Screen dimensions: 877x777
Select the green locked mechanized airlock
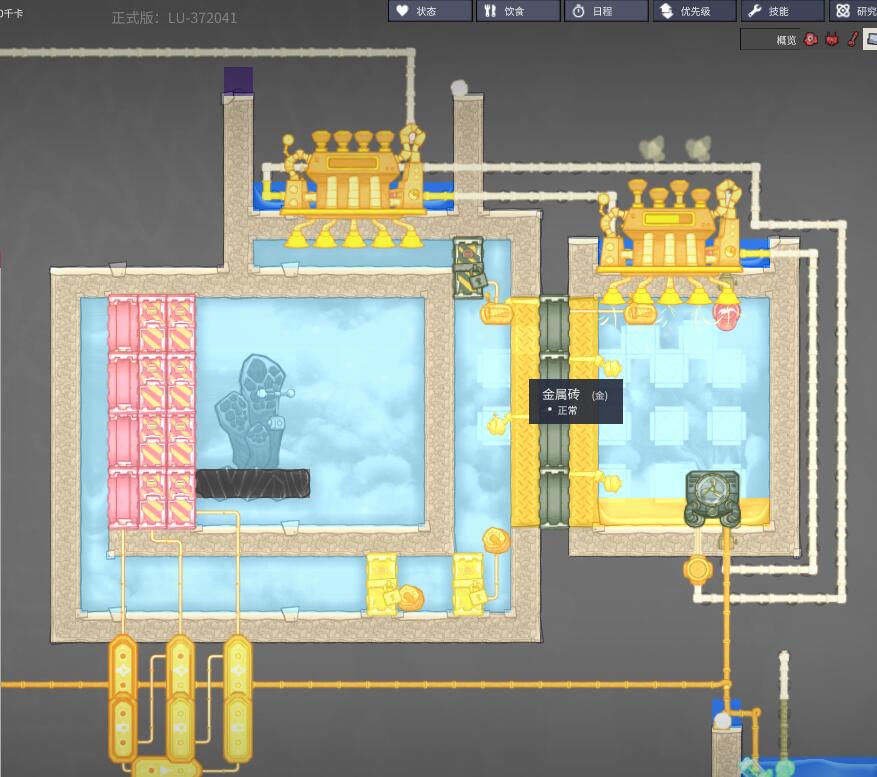469,268
